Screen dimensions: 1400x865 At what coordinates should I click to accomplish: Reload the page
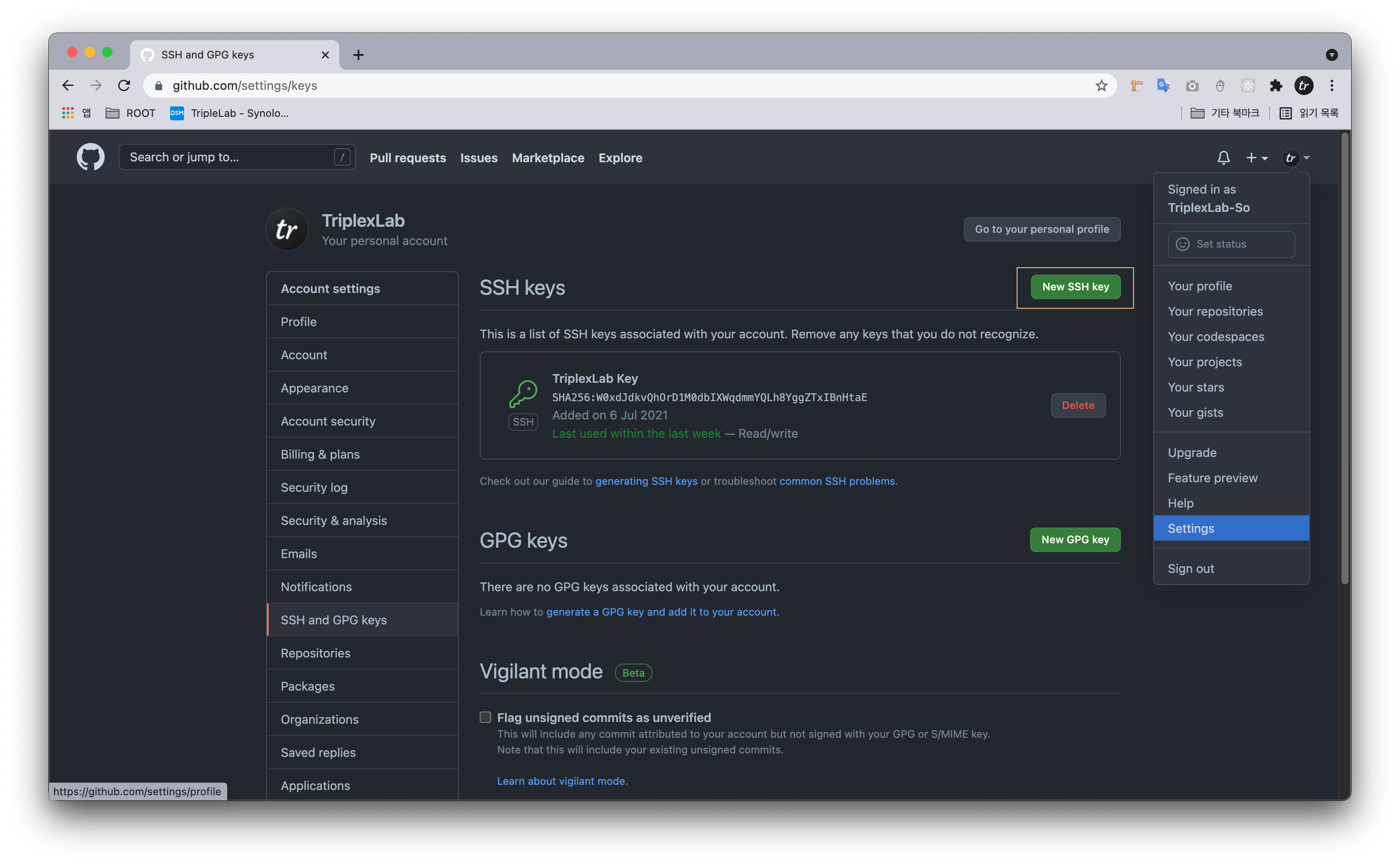[x=124, y=86]
